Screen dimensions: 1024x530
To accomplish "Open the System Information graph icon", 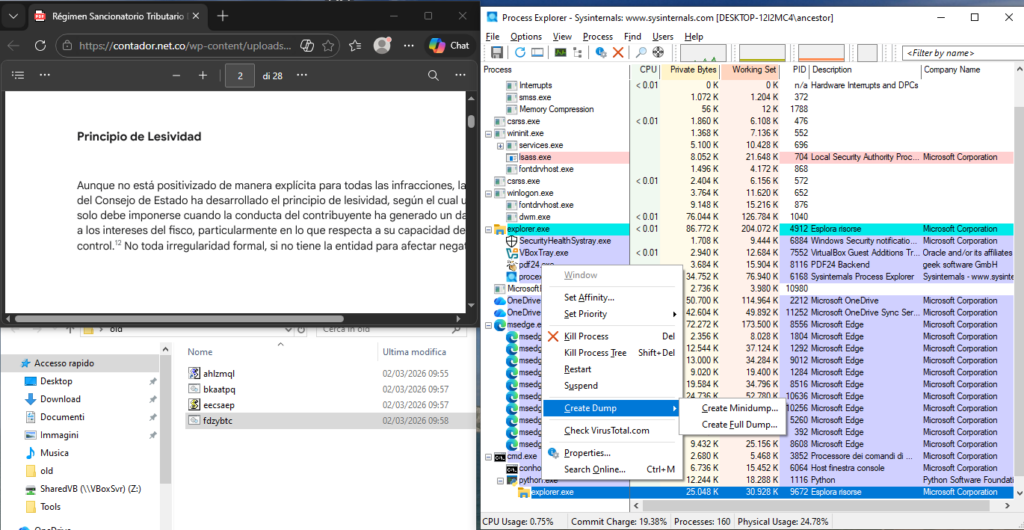I will point(561,52).
